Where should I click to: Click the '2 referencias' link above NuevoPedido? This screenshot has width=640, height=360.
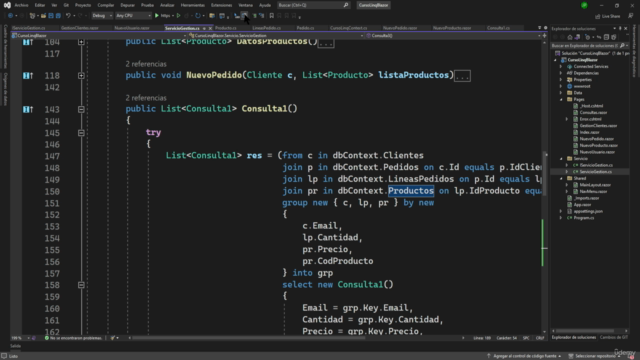[146, 64]
